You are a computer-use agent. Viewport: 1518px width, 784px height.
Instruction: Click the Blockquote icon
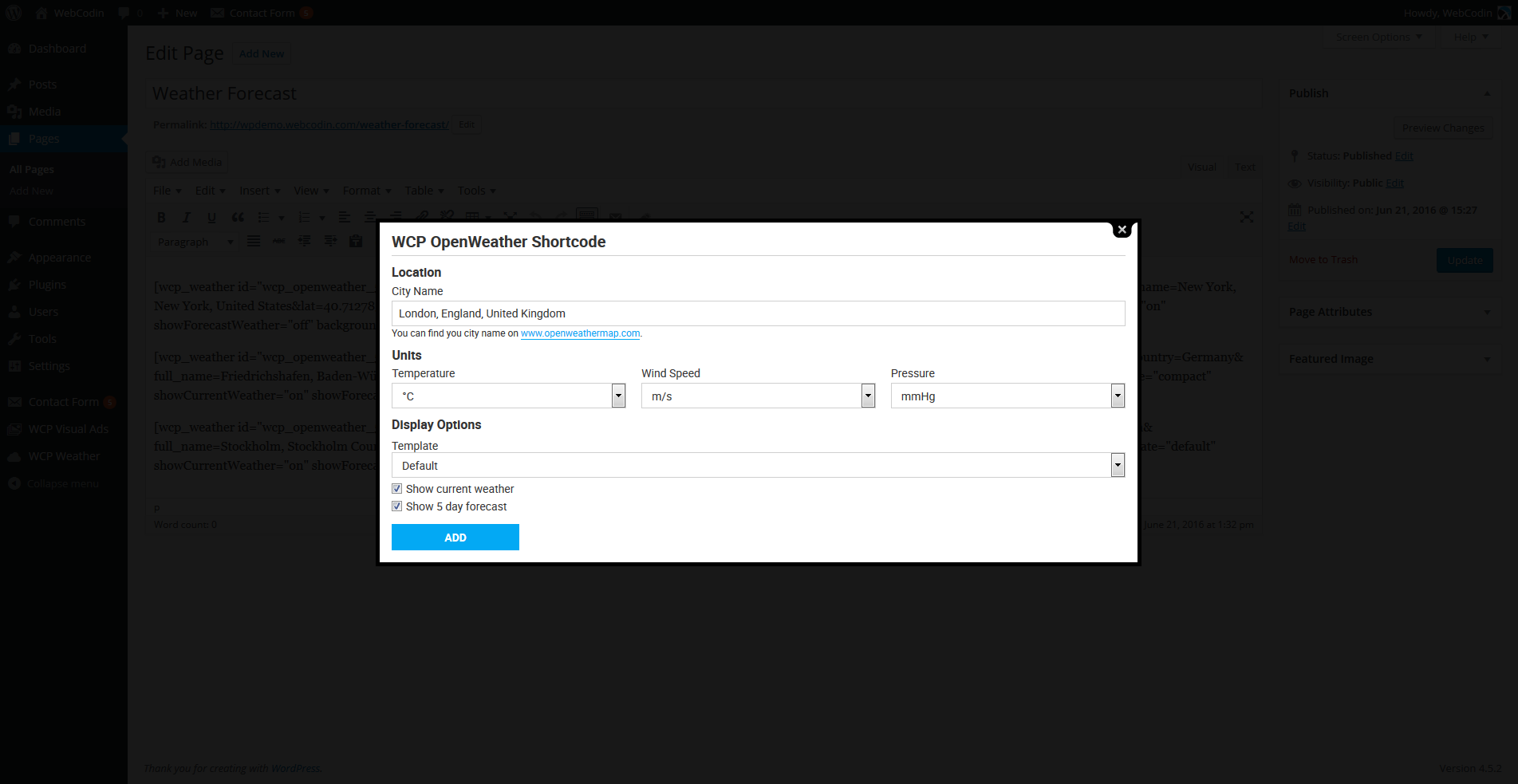tap(238, 217)
